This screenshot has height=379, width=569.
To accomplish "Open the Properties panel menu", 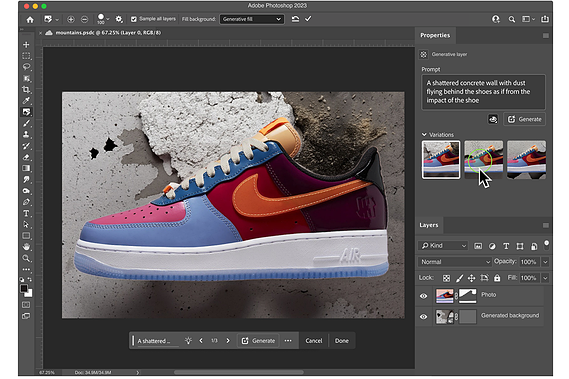I will click(545, 36).
